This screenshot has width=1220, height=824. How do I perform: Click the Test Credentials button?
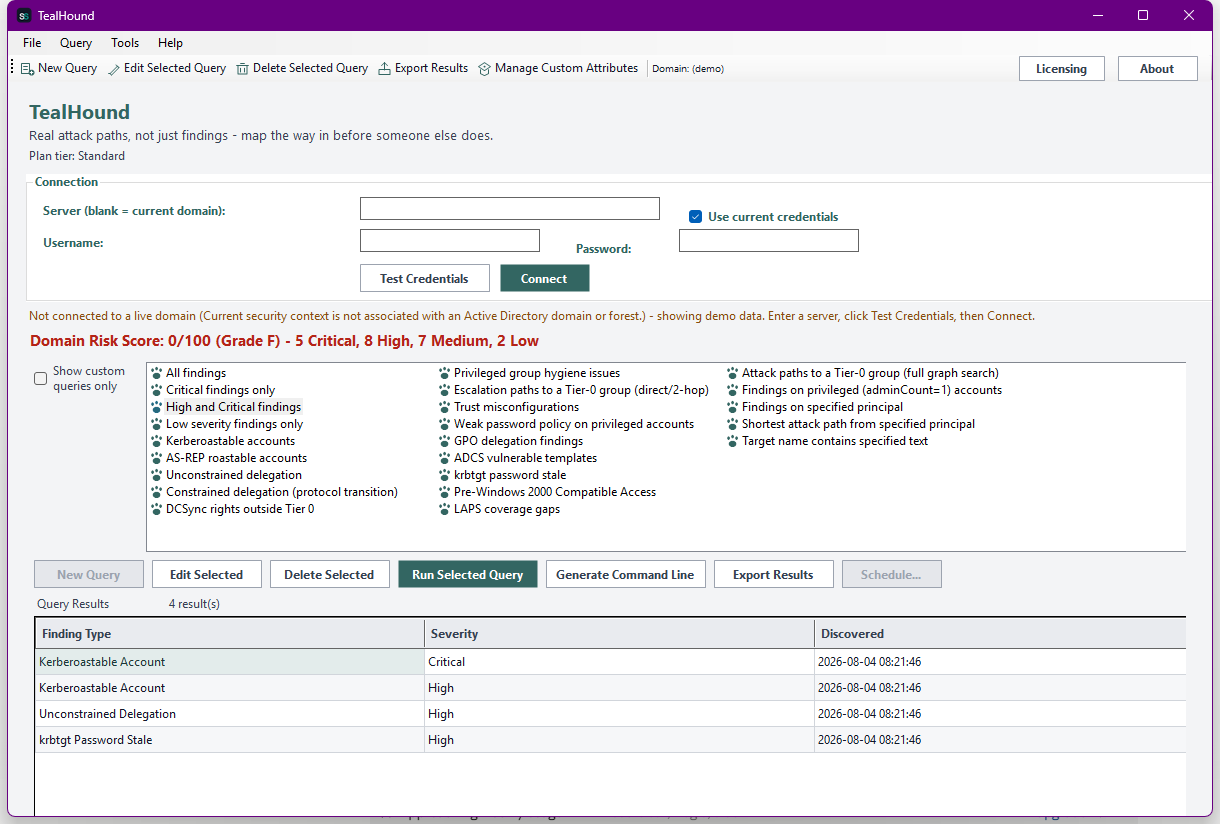[424, 278]
